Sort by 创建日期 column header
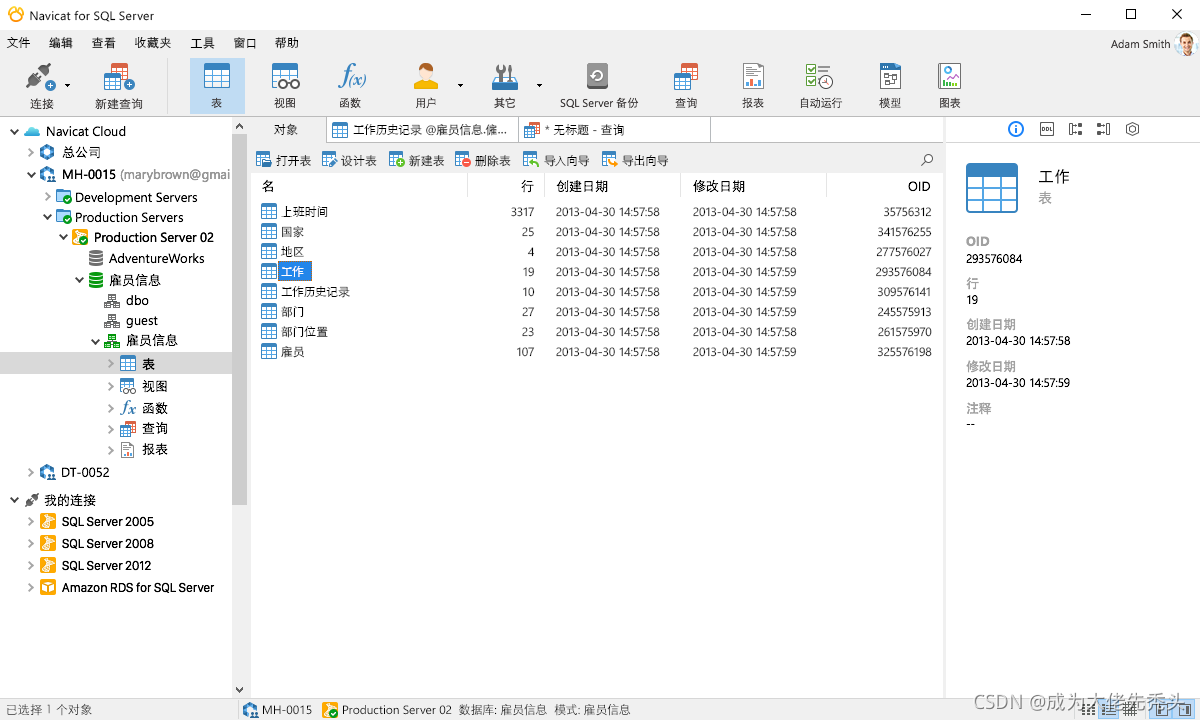 tap(612, 186)
